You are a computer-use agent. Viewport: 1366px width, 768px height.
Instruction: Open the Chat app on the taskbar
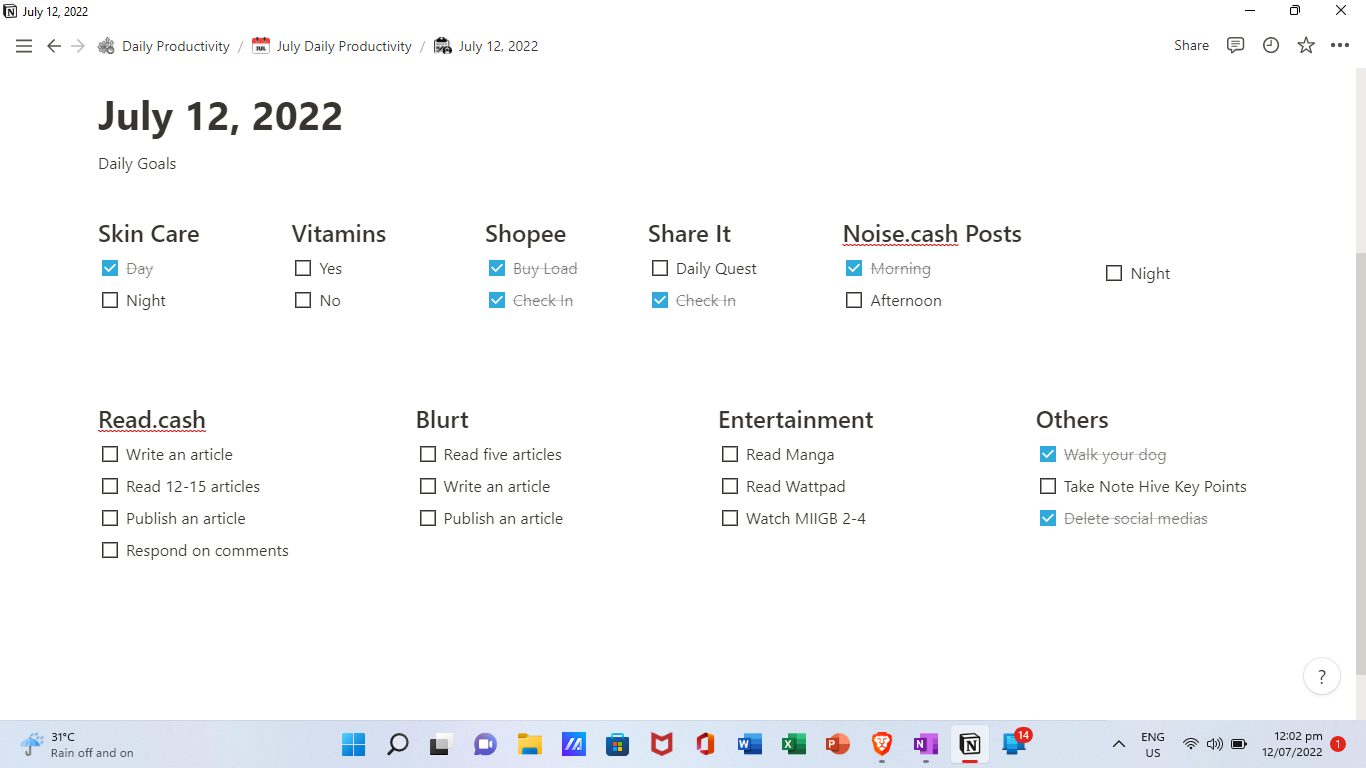tap(485, 744)
